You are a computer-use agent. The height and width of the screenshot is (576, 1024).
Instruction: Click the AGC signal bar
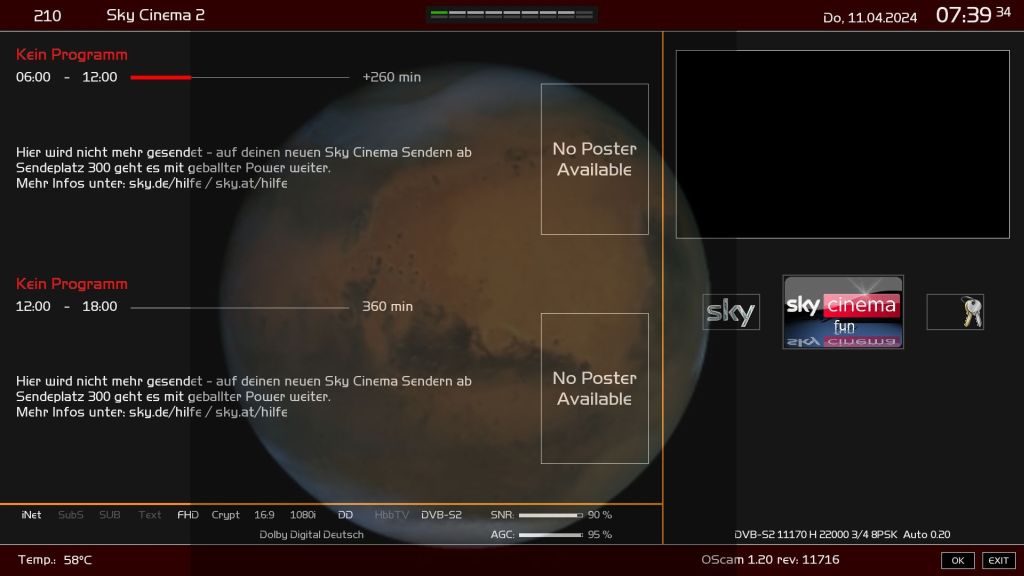551,535
